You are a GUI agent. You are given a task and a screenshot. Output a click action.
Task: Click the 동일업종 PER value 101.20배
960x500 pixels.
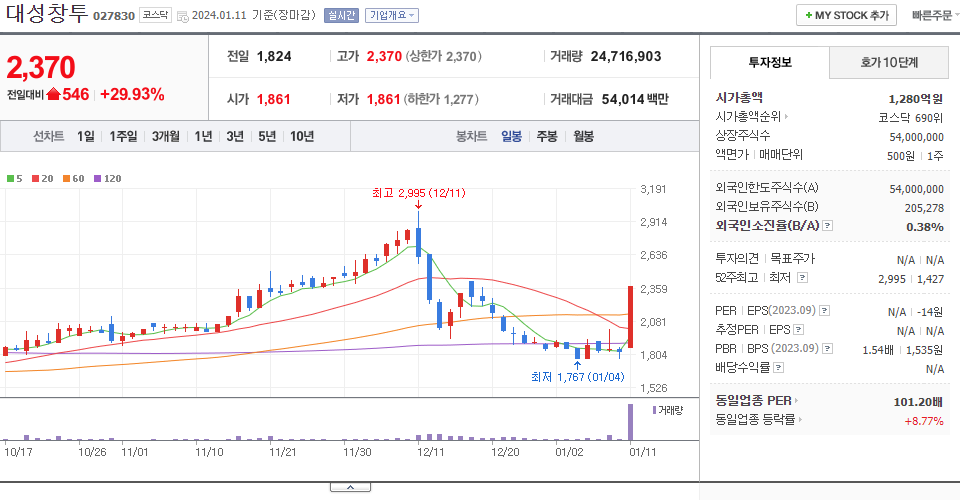918,401
